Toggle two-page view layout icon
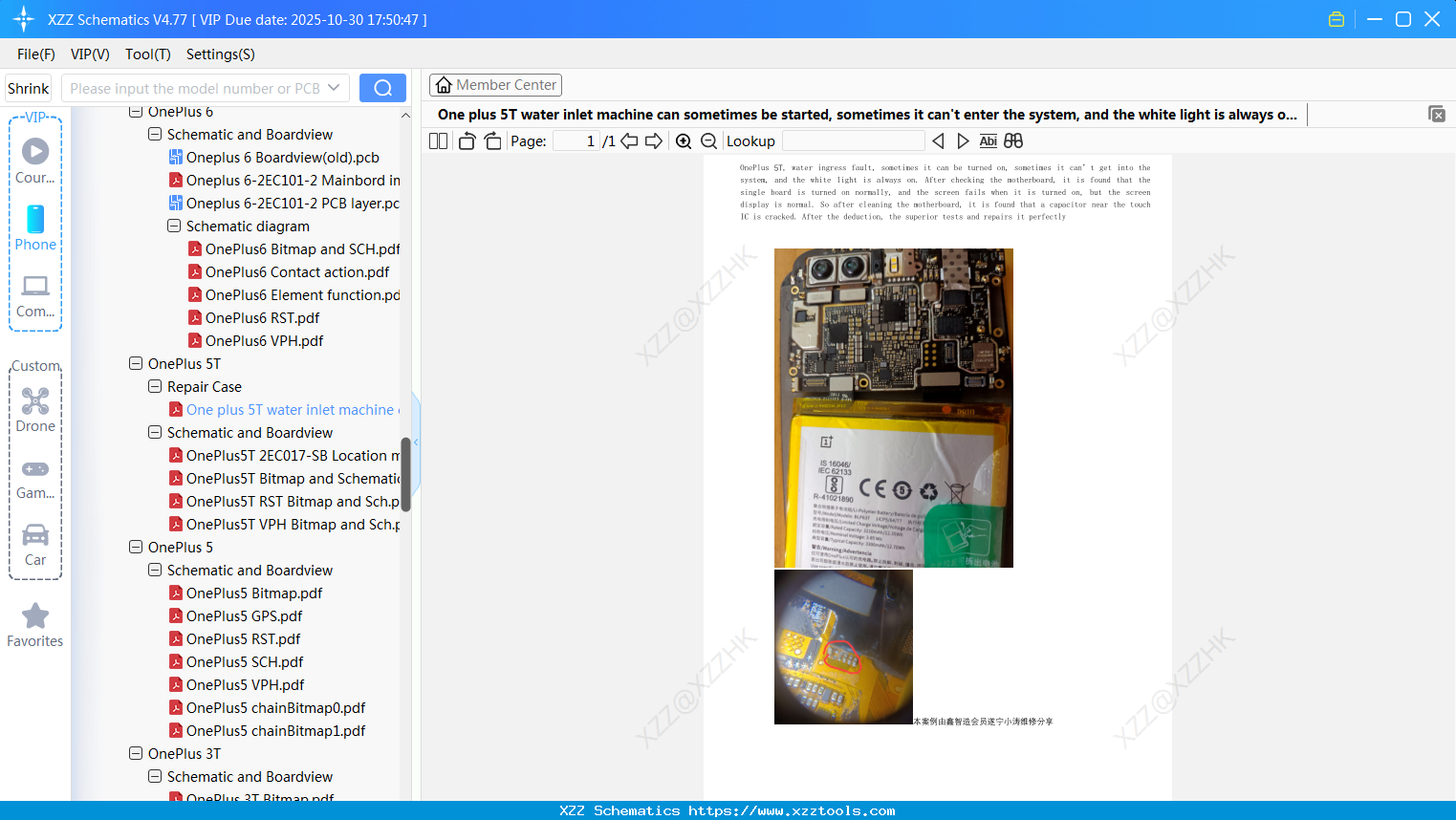 click(x=438, y=140)
